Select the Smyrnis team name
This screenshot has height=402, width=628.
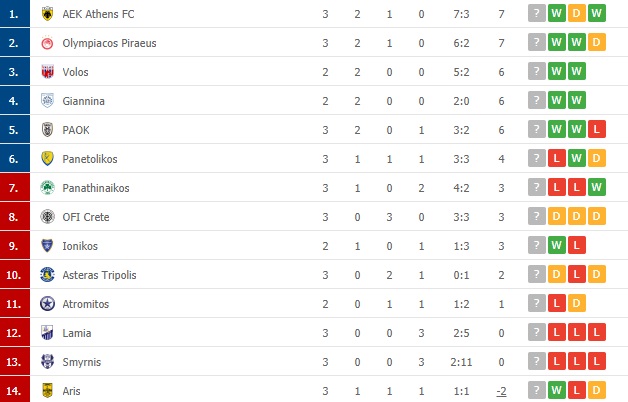pos(82,362)
